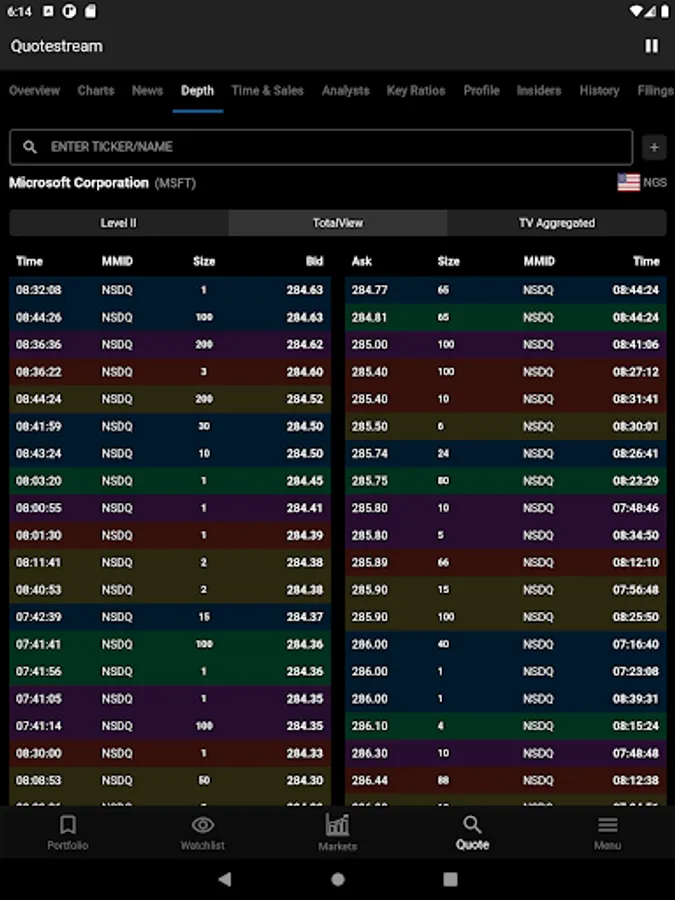This screenshot has height=900, width=675.
Task: Select bid row timed 08:44:26
Action: click(170, 317)
